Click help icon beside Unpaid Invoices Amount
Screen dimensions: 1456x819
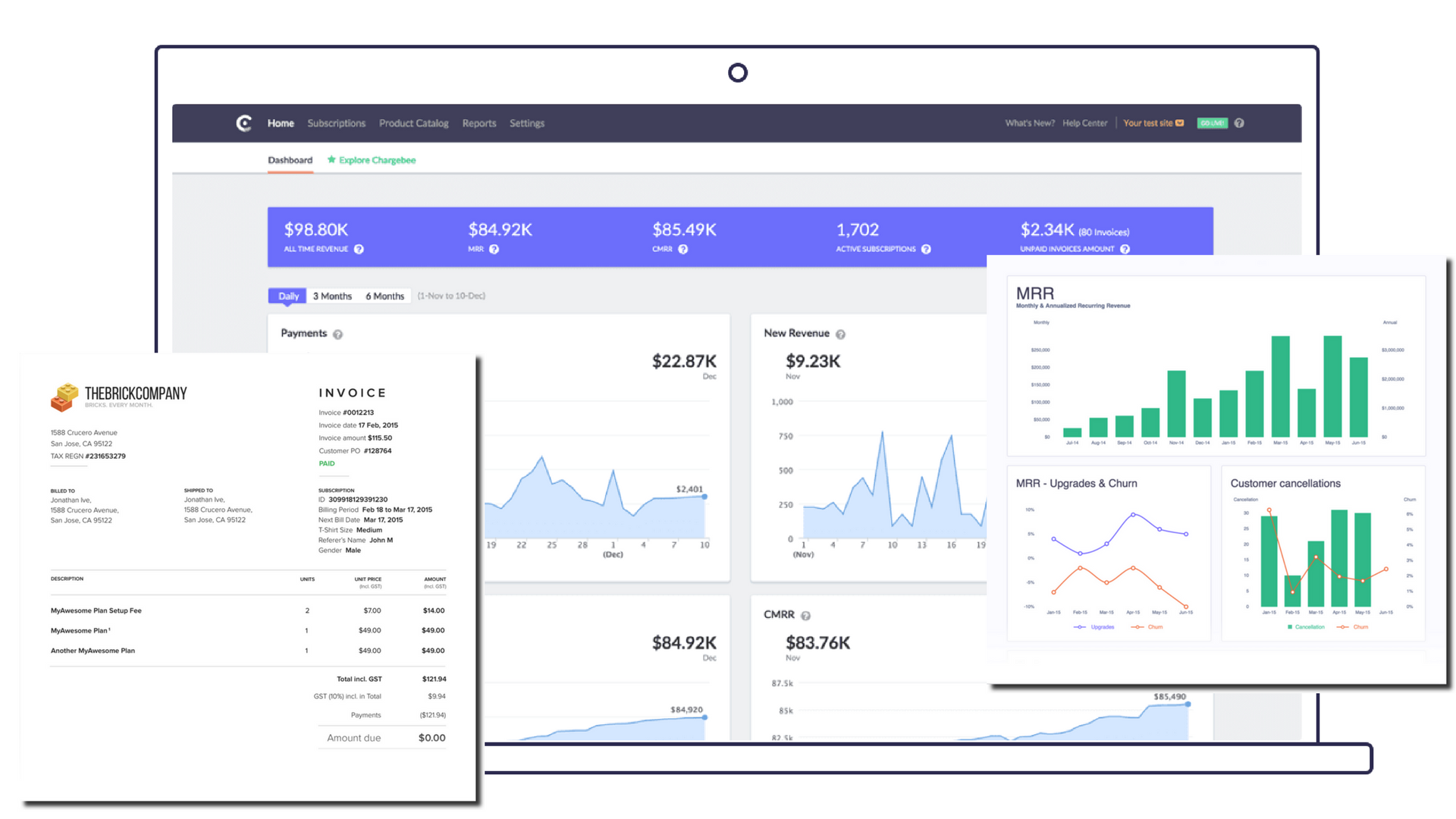tap(1125, 249)
